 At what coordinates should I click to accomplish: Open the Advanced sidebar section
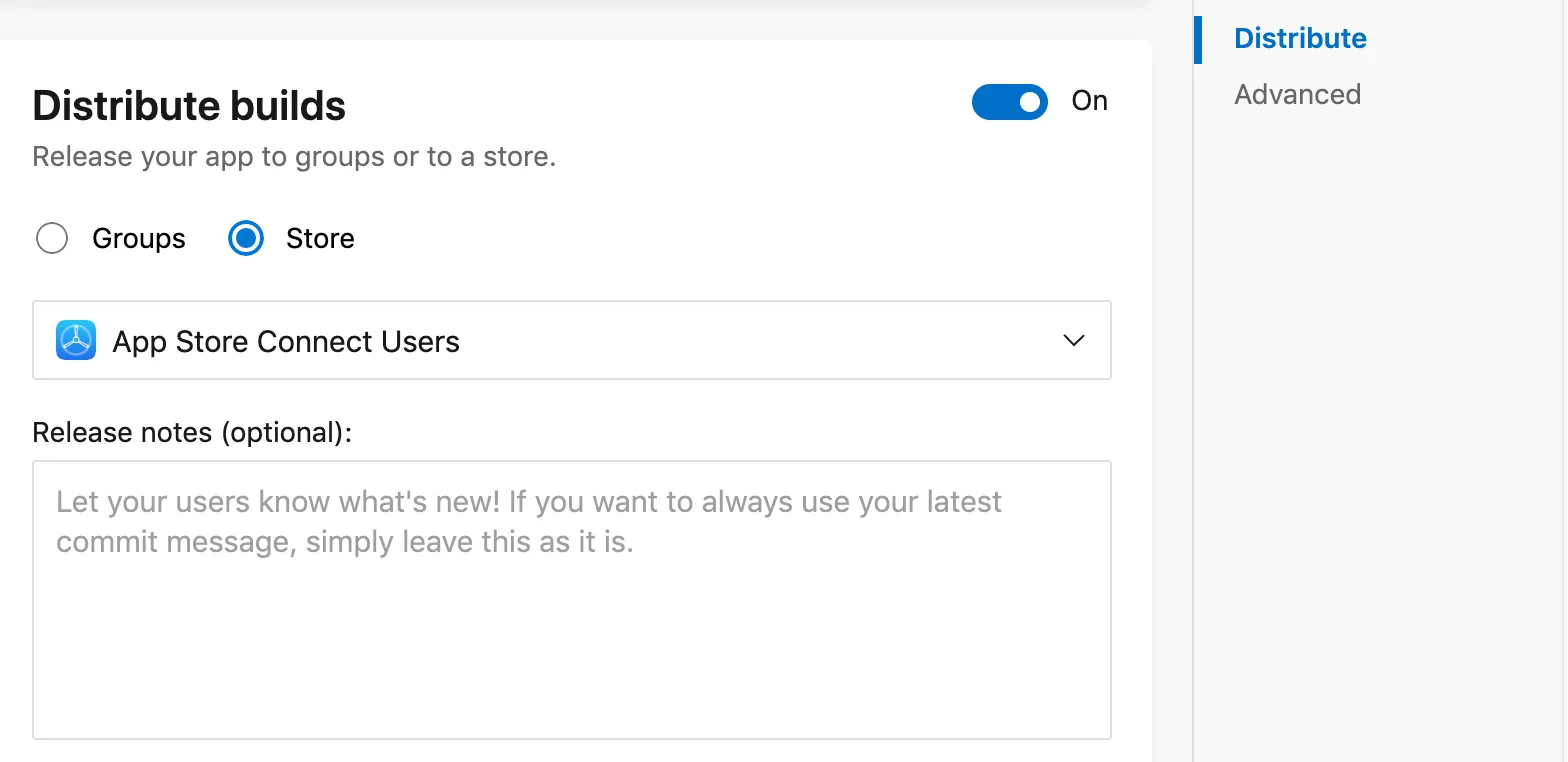click(1297, 94)
